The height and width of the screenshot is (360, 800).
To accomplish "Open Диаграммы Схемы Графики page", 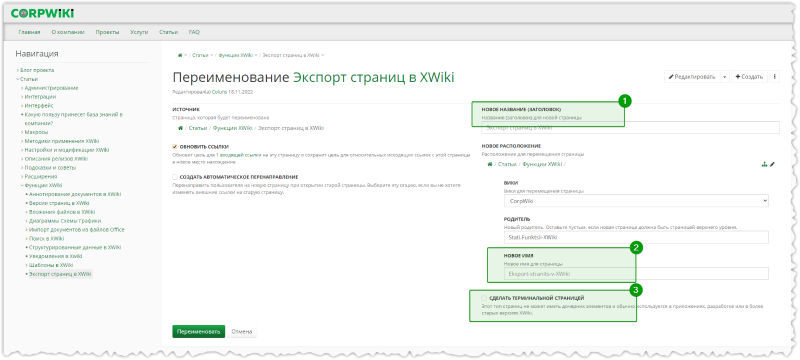I will tap(65, 221).
